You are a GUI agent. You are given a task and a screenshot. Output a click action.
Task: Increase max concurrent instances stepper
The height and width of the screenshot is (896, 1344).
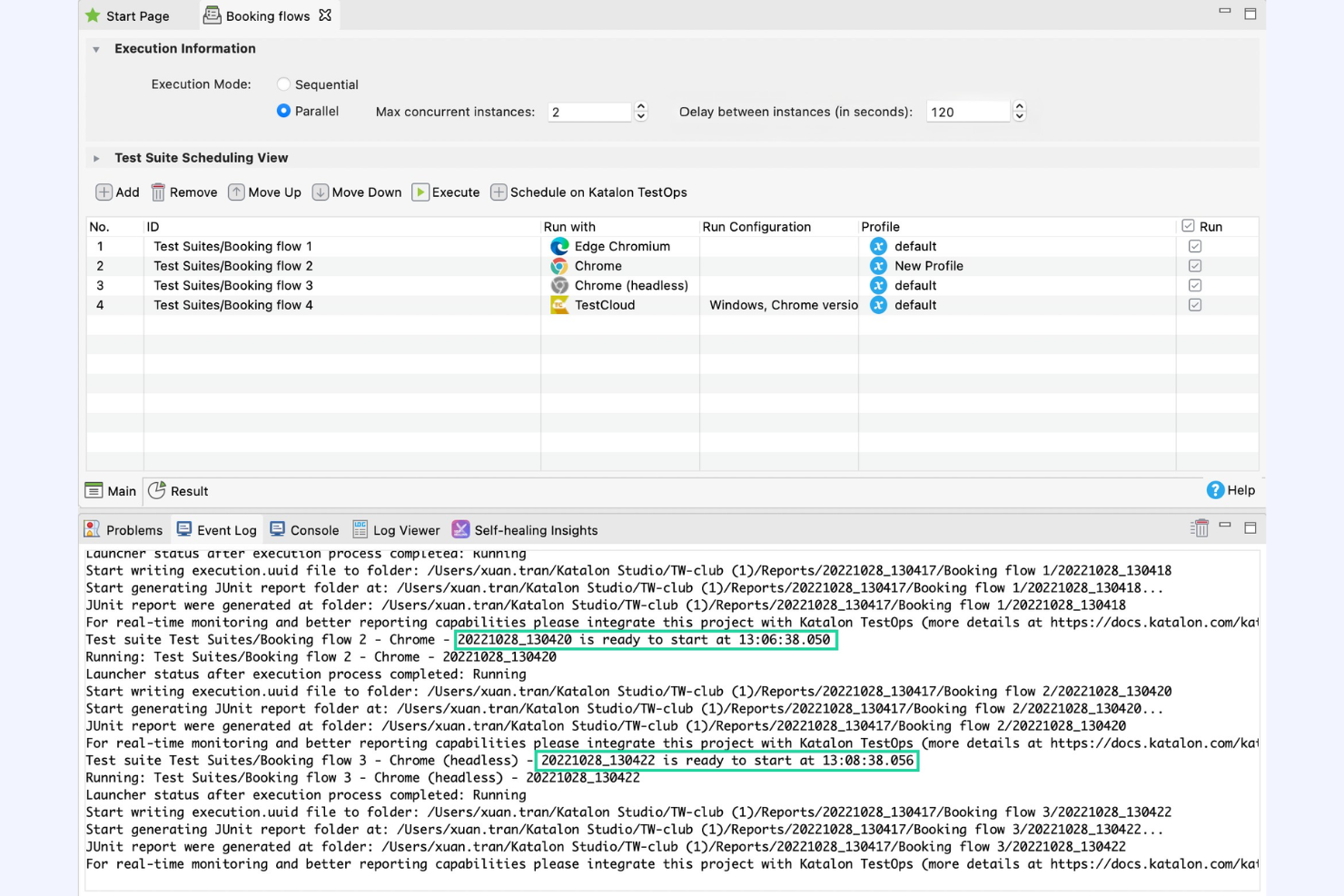641,106
